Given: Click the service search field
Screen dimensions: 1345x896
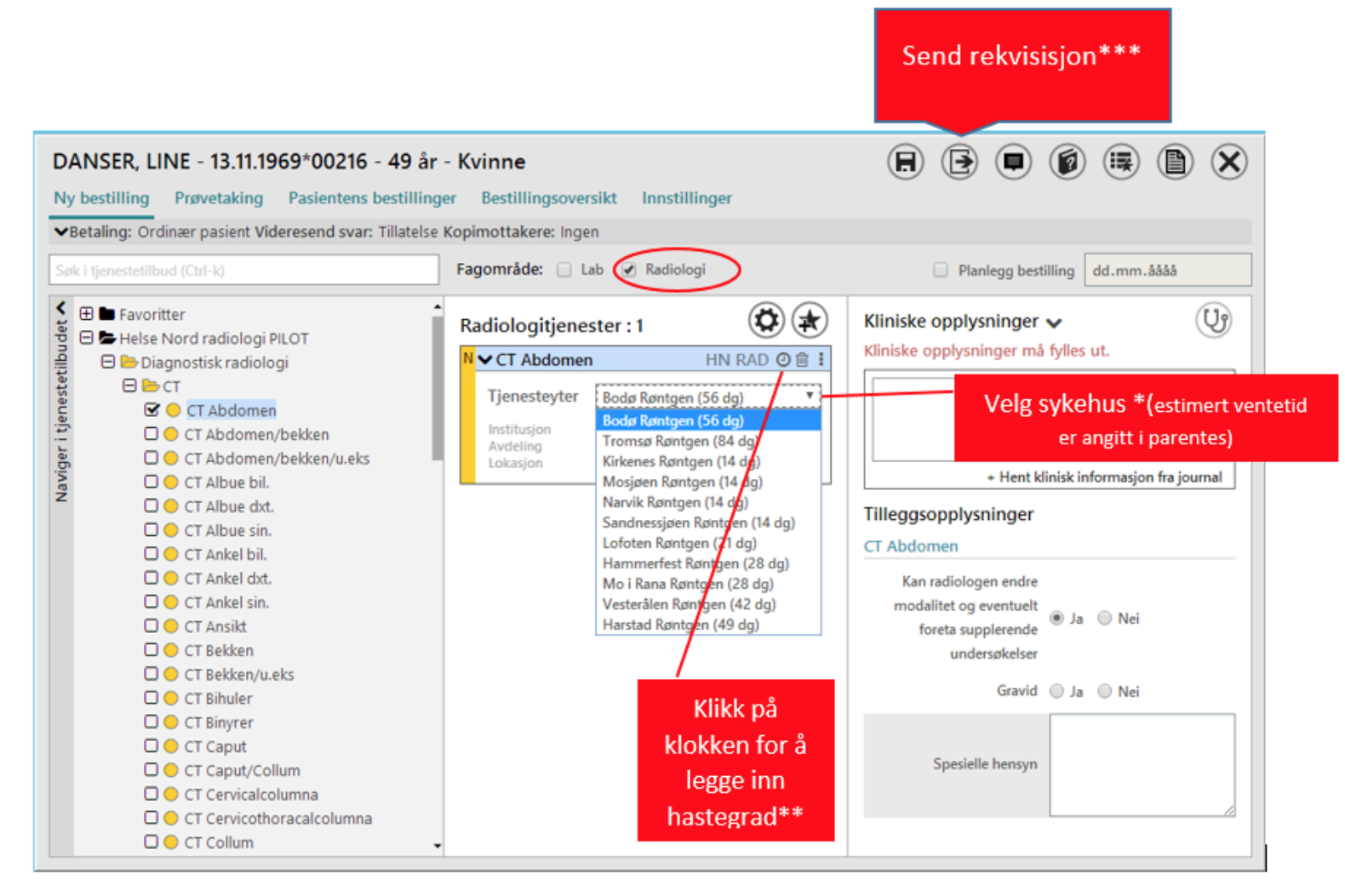Looking at the screenshot, I should point(244,270).
